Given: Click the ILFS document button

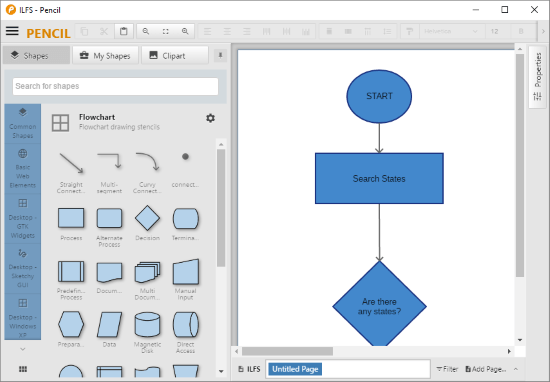Looking at the screenshot, I should pyautogui.click(x=249, y=369).
